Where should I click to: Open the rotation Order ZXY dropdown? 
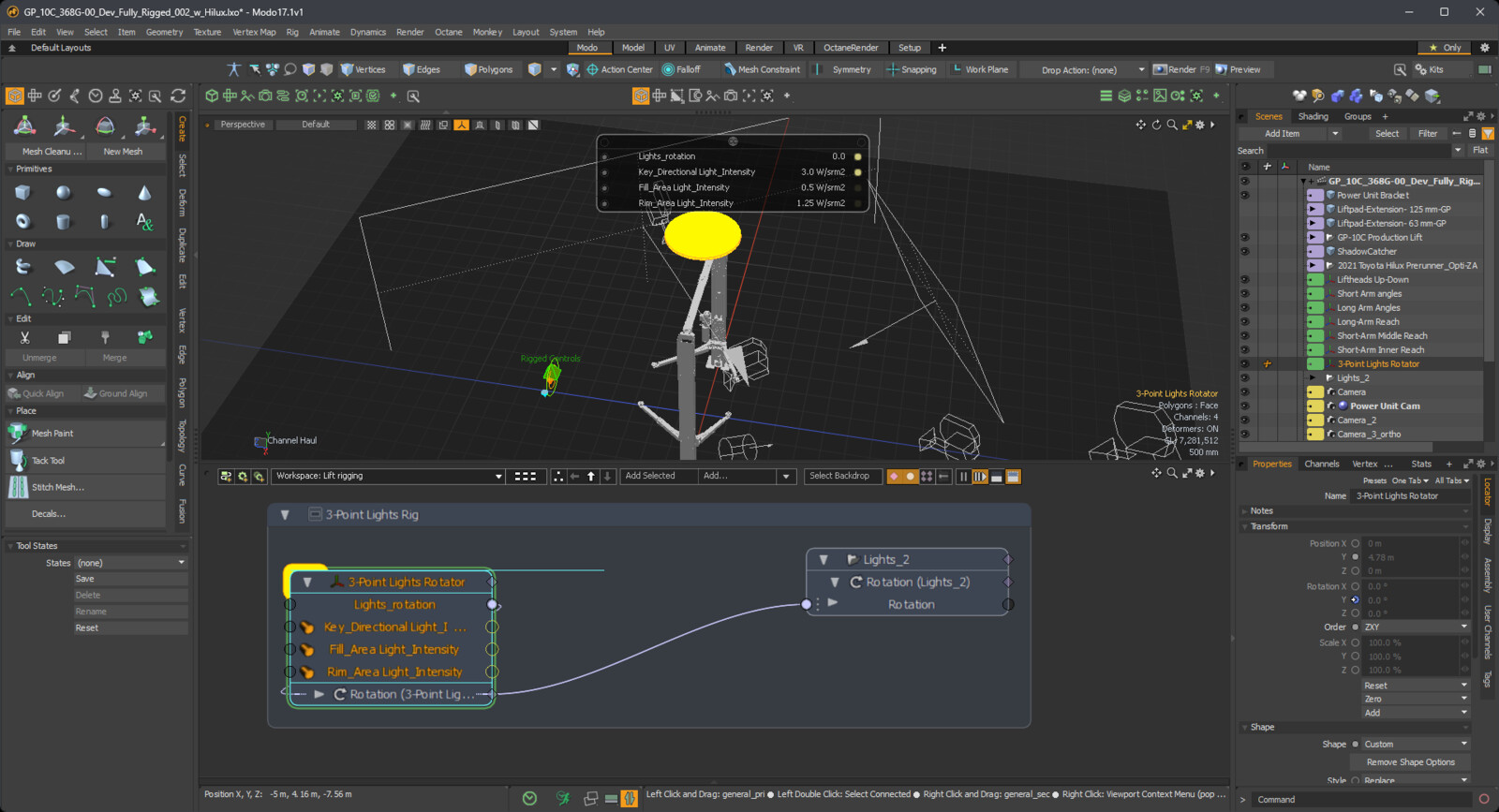(x=1416, y=627)
